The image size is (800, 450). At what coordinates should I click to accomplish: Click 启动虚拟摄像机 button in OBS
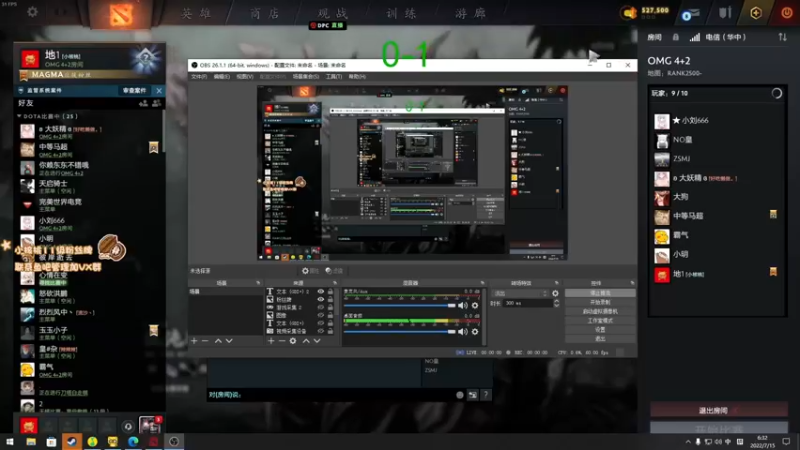(600, 312)
